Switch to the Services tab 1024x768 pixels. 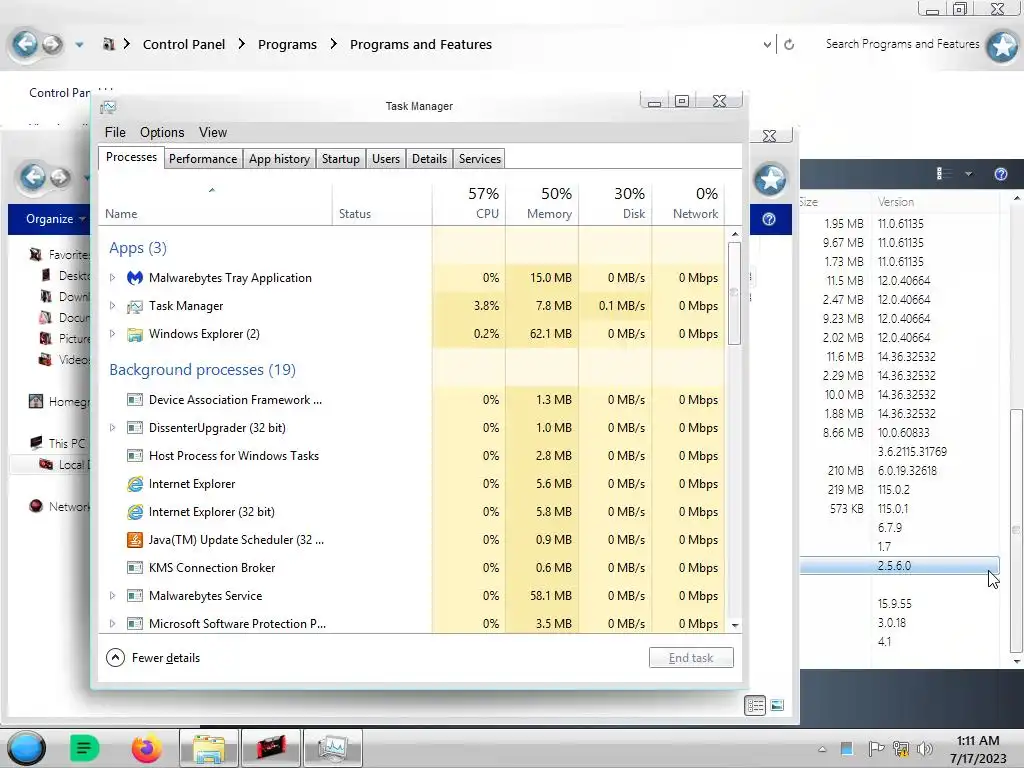tap(479, 159)
